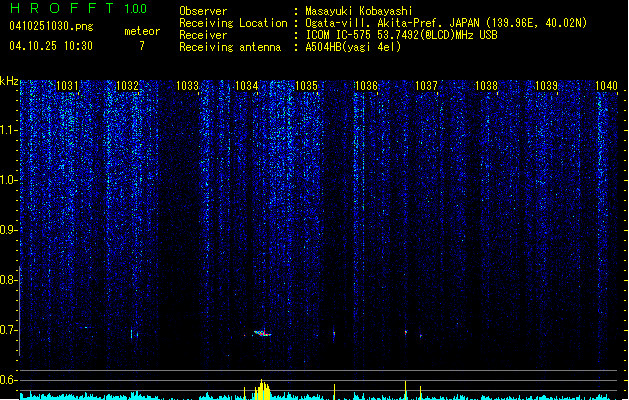Image resolution: width=629 pixels, height=400 pixels.
Task: Click the 1034 time axis label
Action: (x=247, y=86)
